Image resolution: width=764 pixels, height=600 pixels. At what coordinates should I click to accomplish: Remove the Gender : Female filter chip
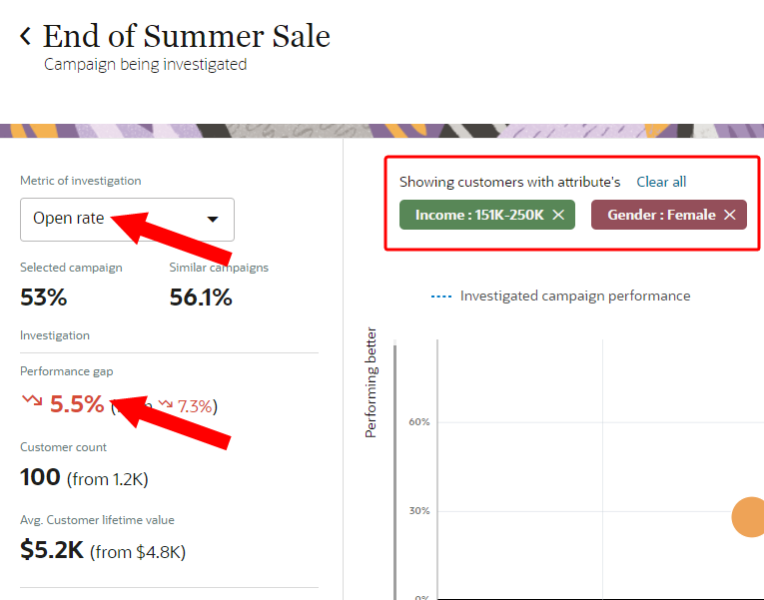point(730,215)
